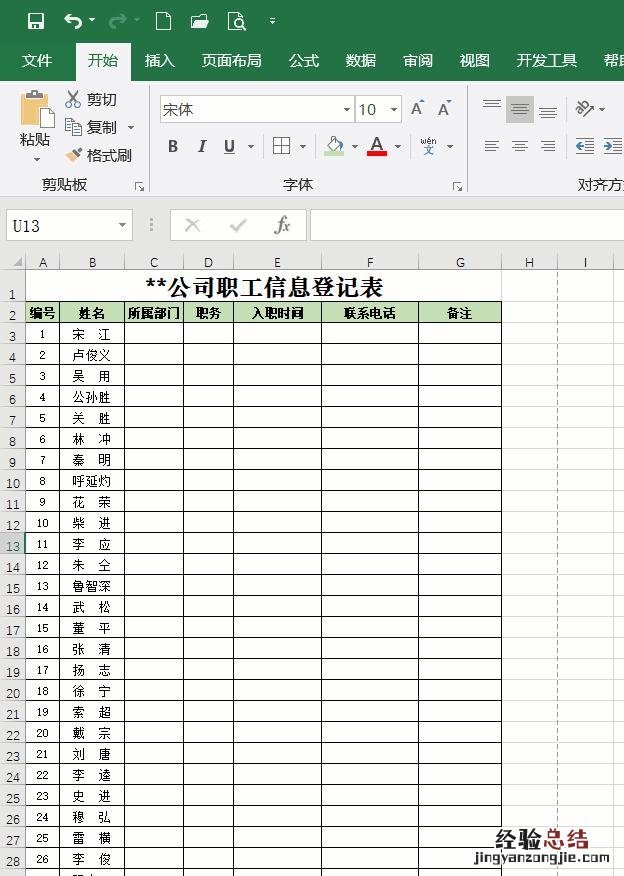Click the 格式刷 format painter
Image resolution: width=624 pixels, height=876 pixels.
pos(98,155)
